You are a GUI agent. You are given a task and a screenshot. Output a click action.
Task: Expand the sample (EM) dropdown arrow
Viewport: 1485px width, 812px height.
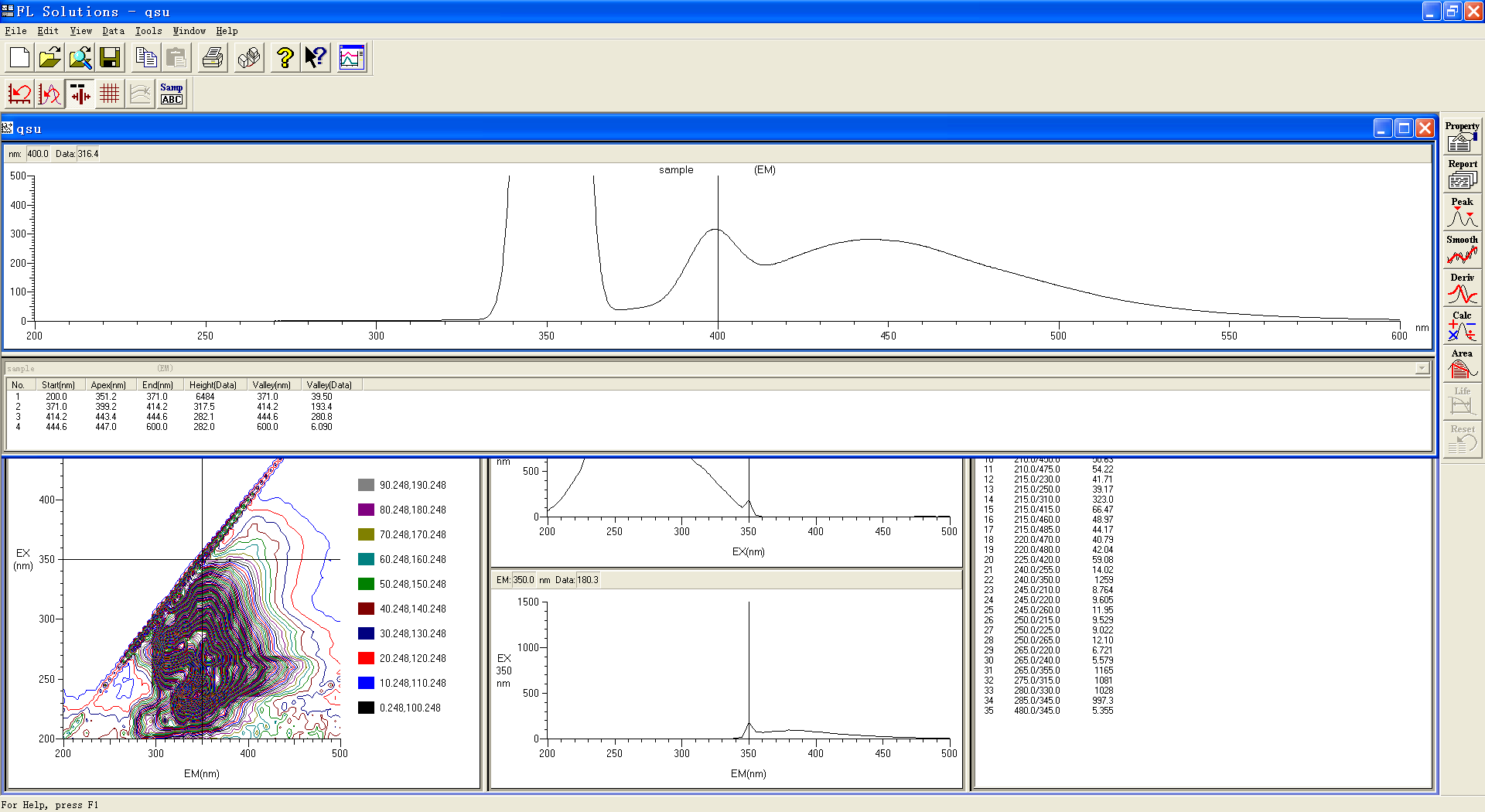[x=1422, y=369]
